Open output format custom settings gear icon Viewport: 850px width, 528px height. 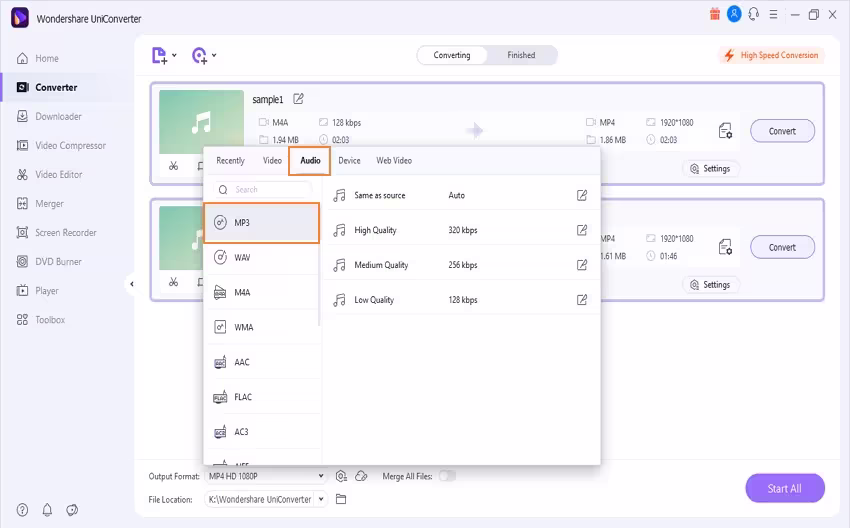point(341,476)
